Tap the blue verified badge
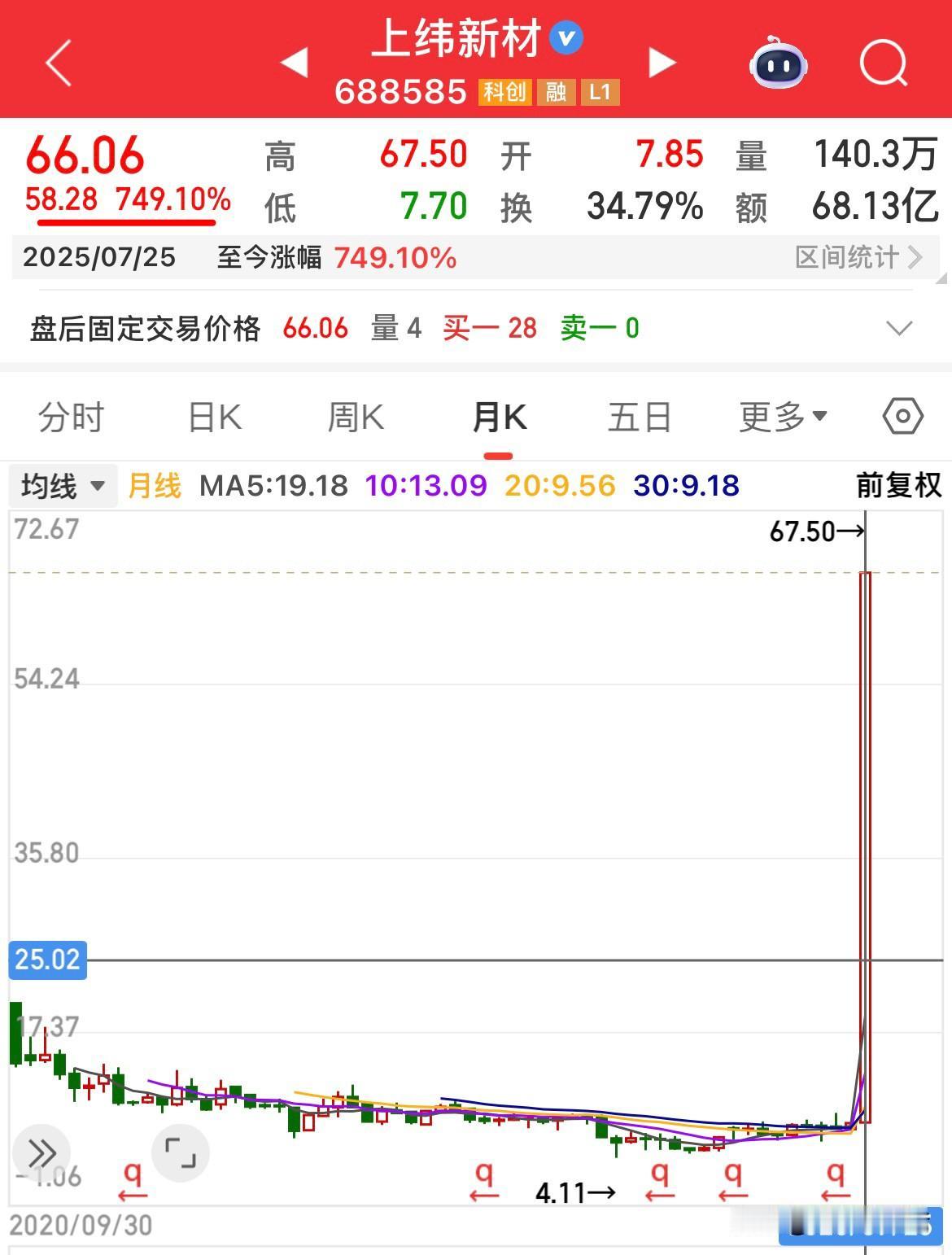952x1255 pixels. pyautogui.click(x=566, y=38)
